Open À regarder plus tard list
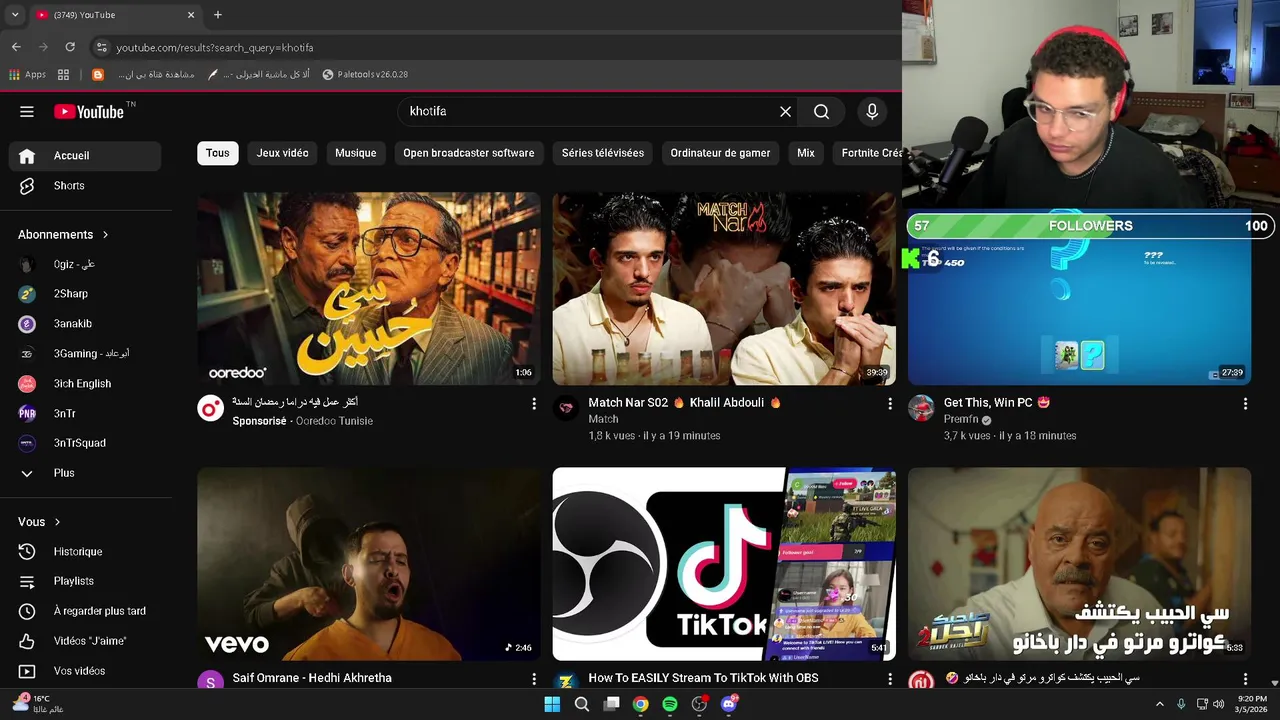This screenshot has height=720, width=1280. point(85,611)
